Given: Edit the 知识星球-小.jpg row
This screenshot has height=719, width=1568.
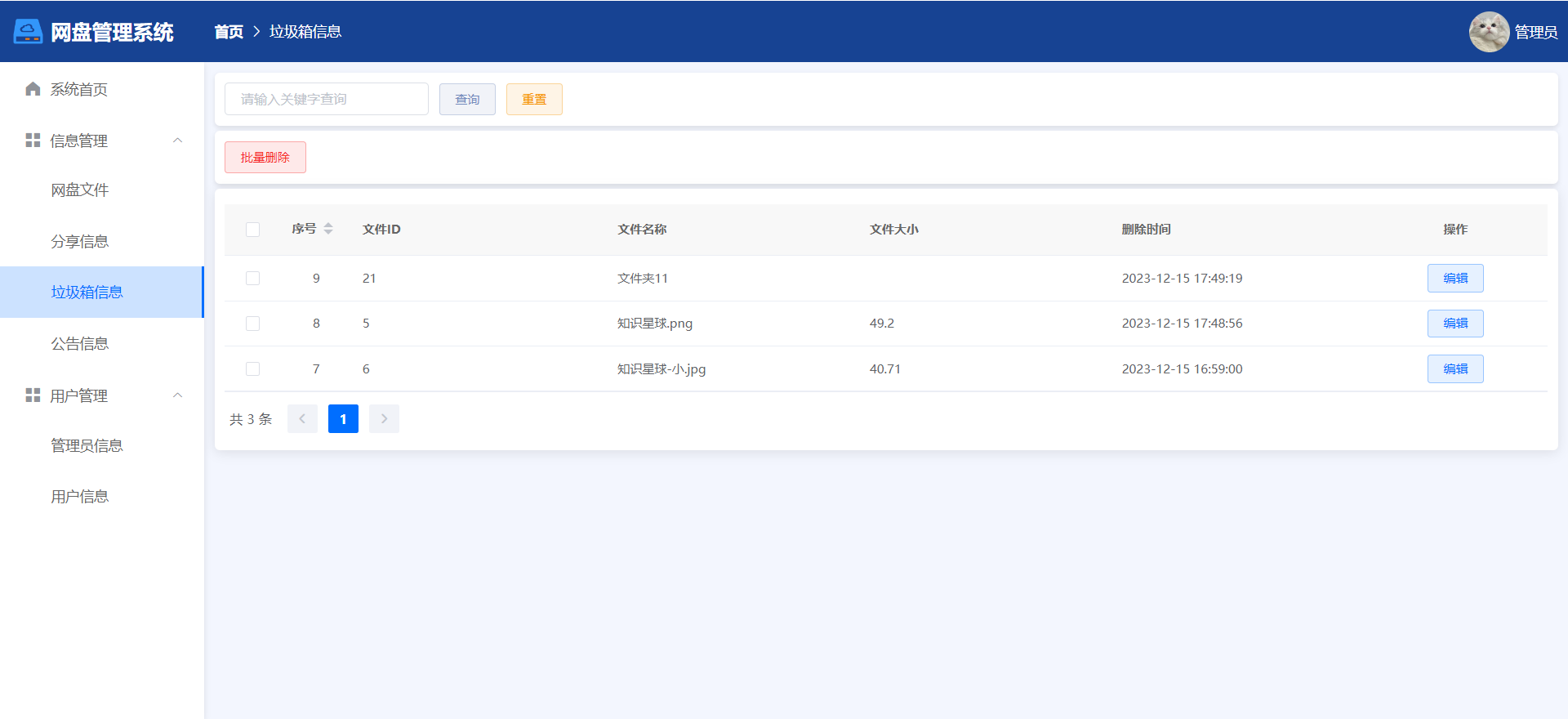Looking at the screenshot, I should point(1455,369).
